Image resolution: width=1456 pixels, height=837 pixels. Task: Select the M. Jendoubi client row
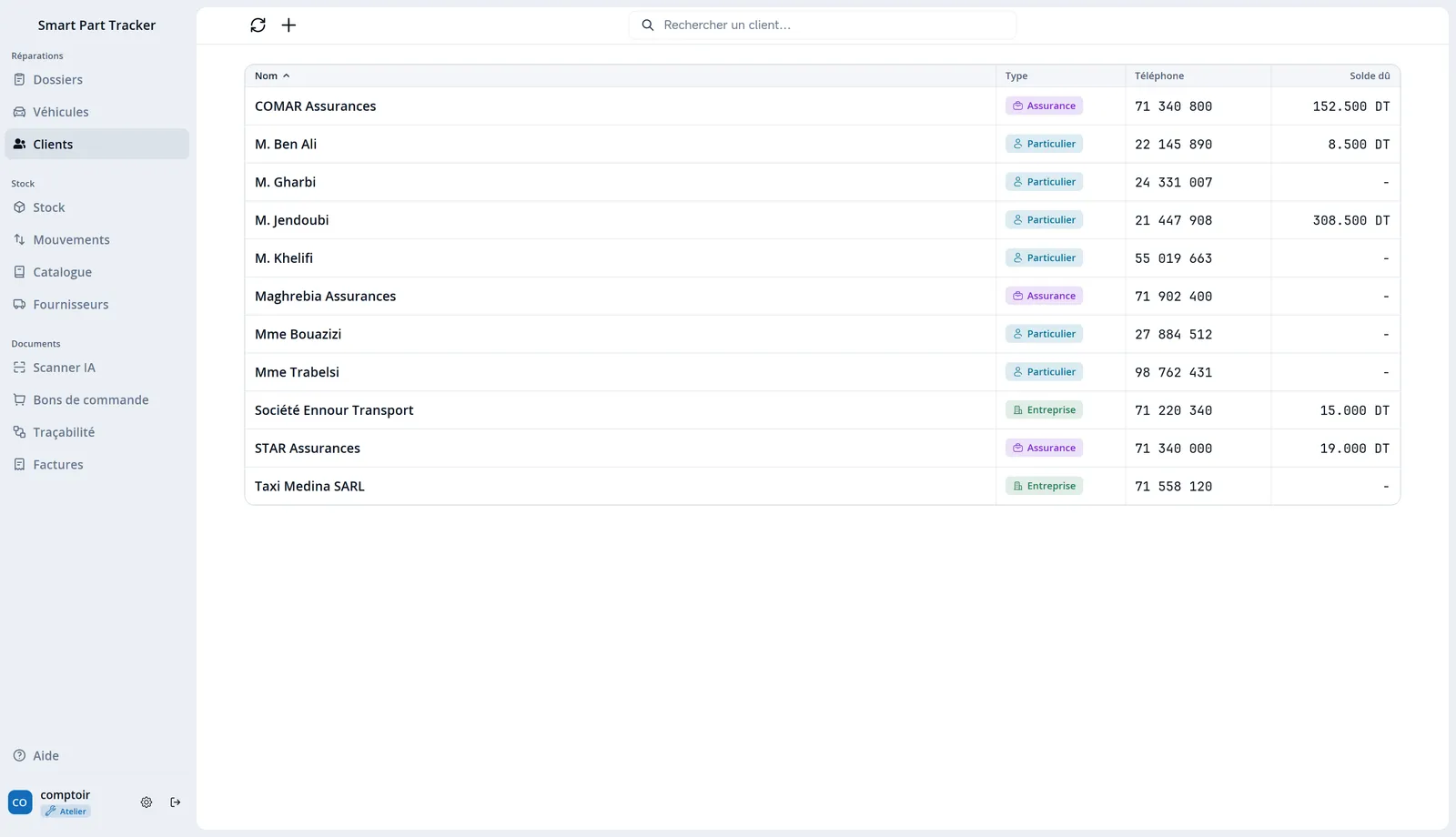pos(823,220)
